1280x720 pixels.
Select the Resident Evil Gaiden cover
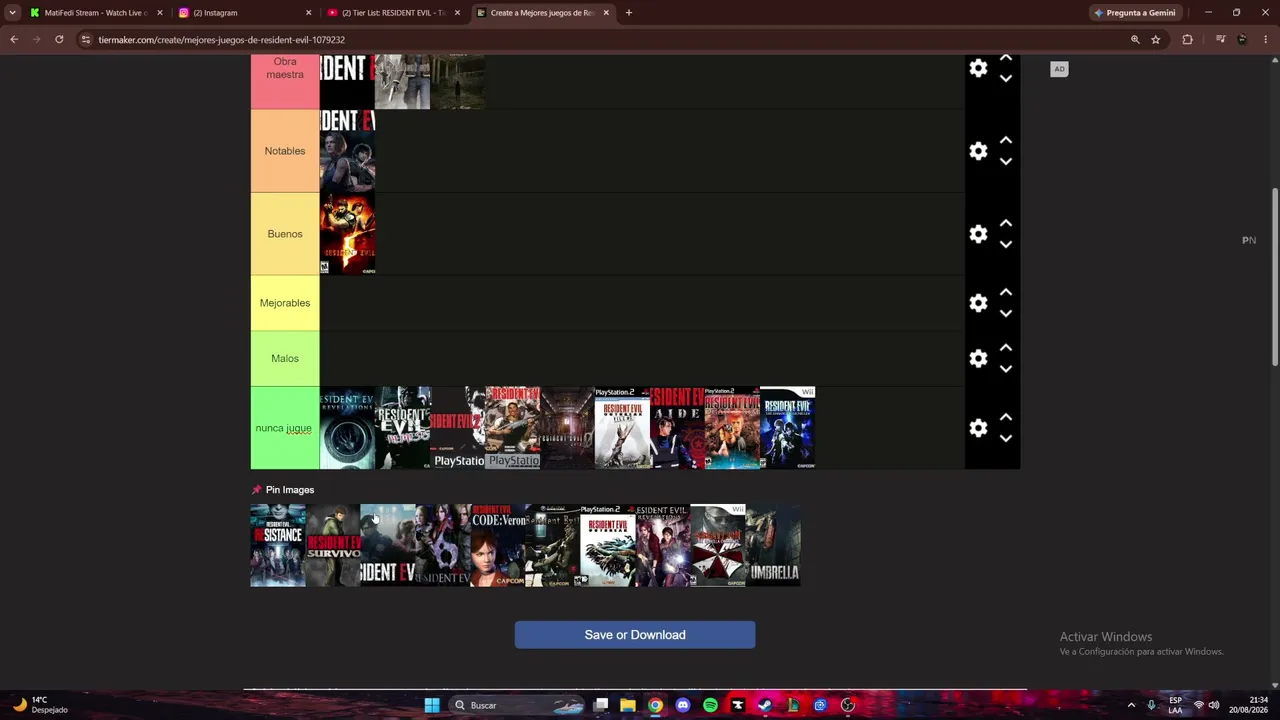pyautogui.click(x=677, y=428)
